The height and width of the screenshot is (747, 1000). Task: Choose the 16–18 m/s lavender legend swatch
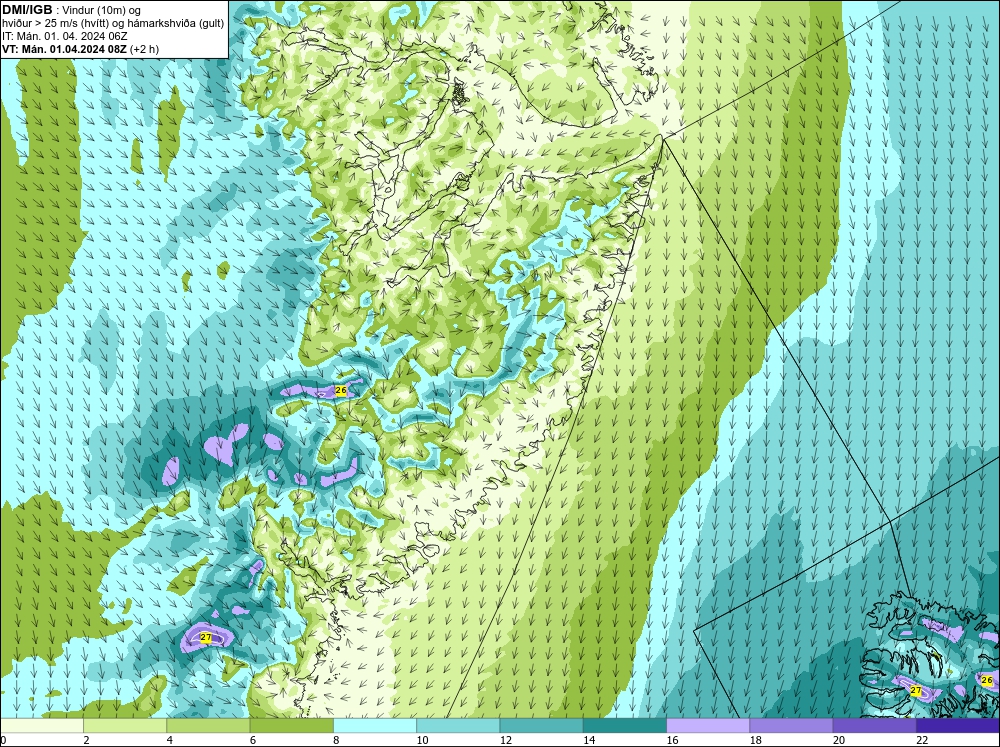pyautogui.click(x=708, y=725)
